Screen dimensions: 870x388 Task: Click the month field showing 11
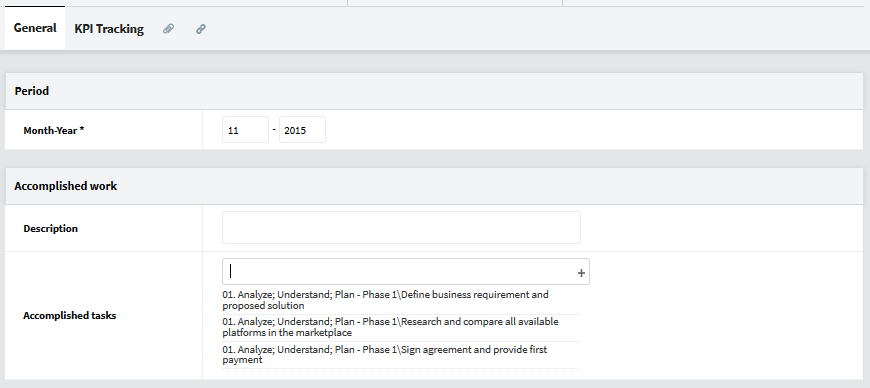coord(245,130)
